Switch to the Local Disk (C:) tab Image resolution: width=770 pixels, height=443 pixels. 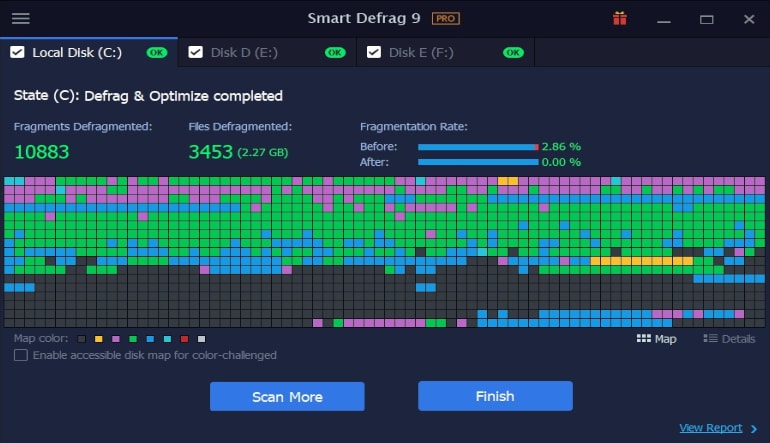(x=89, y=52)
